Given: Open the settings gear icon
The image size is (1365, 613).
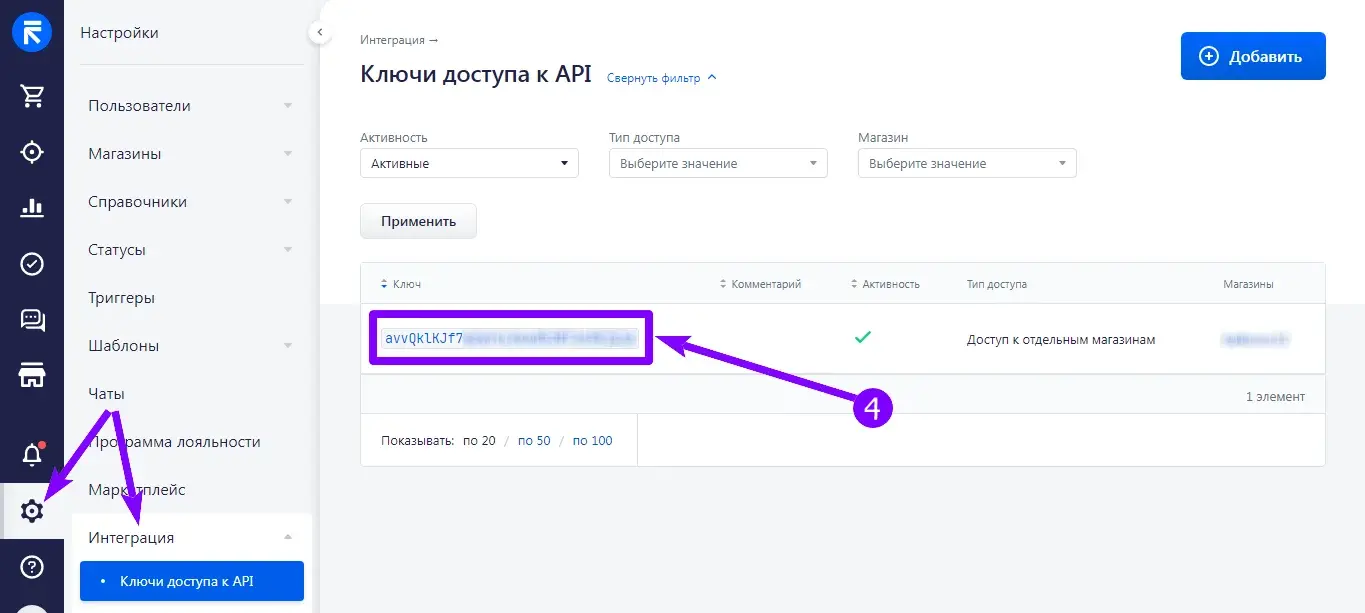Looking at the screenshot, I should [32, 511].
